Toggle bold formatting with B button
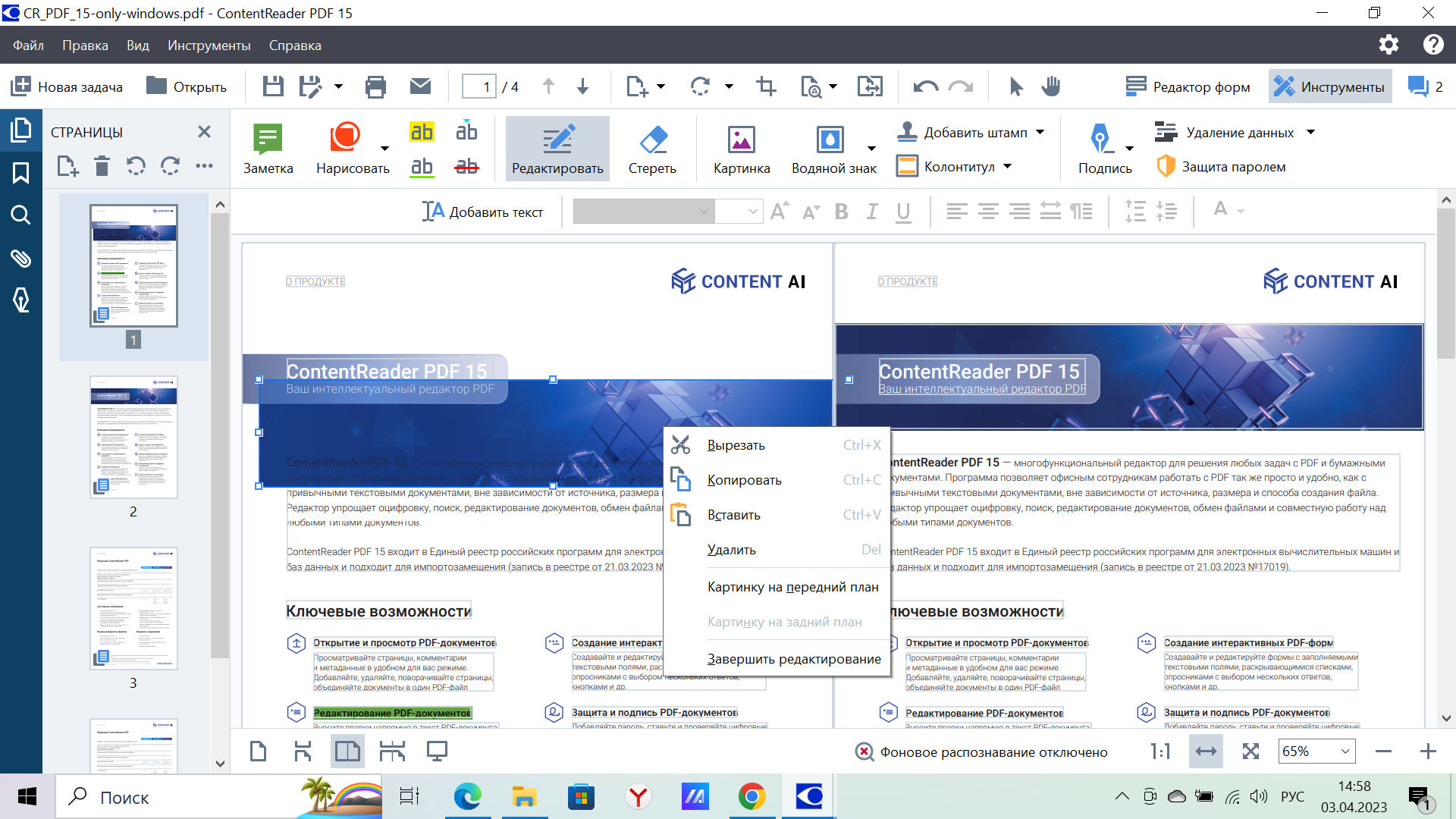The image size is (1456, 819). (x=843, y=211)
